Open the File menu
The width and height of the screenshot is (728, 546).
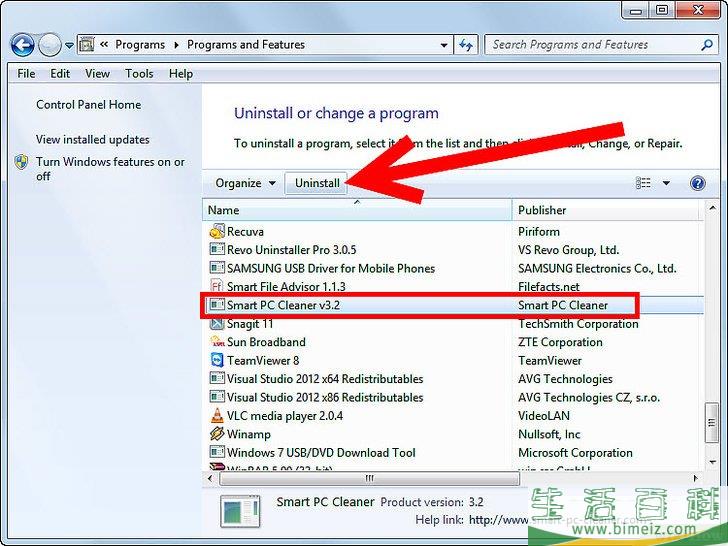click(26, 74)
